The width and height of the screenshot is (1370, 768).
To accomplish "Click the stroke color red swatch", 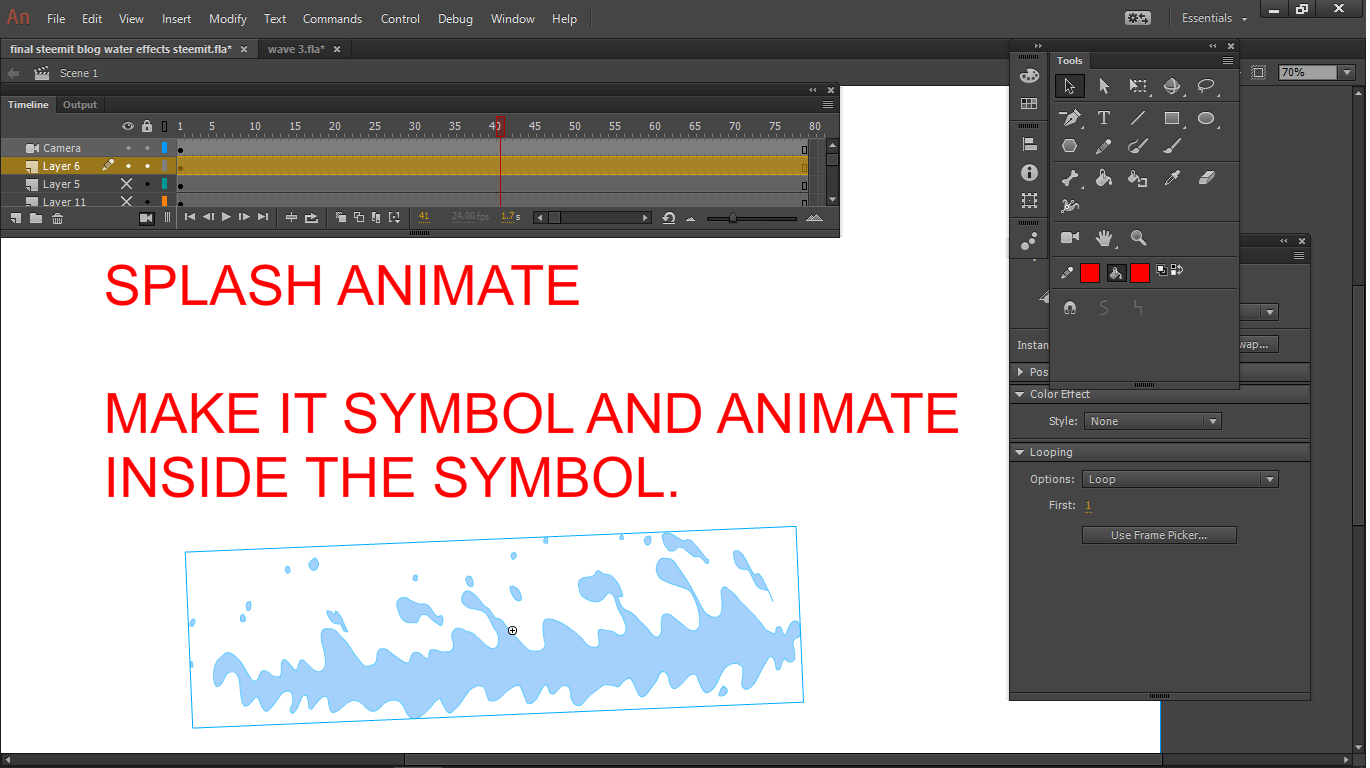I will click(x=1090, y=273).
